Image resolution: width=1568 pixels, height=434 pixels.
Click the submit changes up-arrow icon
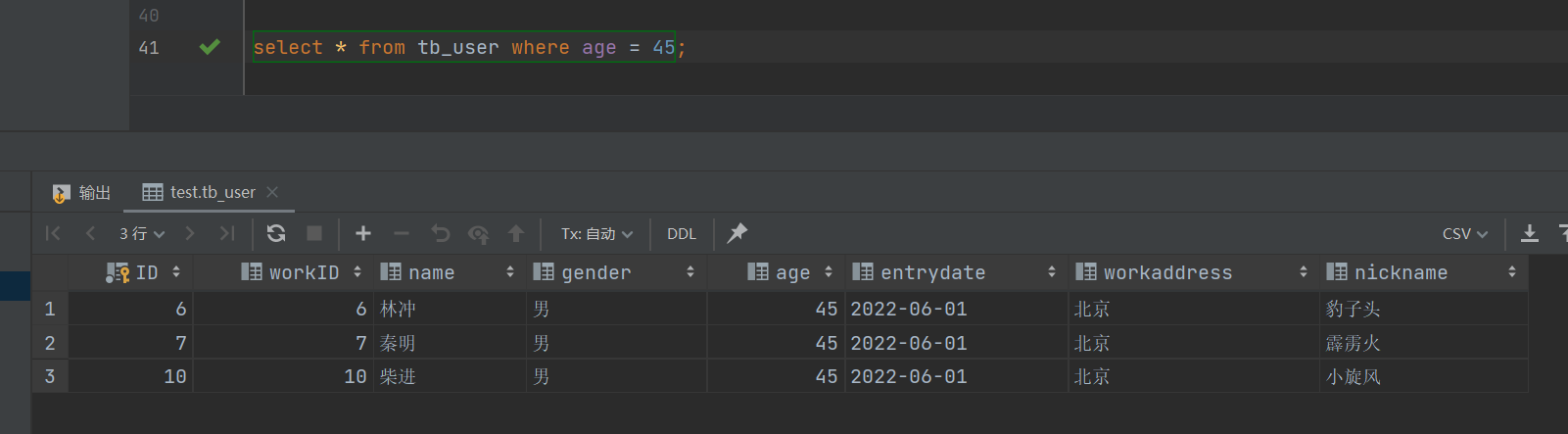516,233
